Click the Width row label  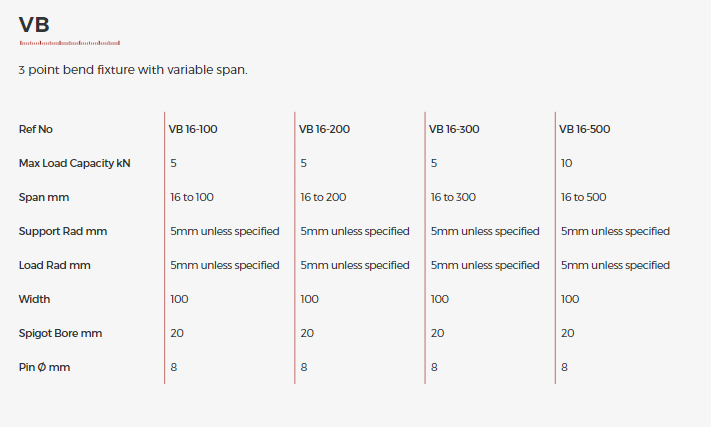(34, 299)
